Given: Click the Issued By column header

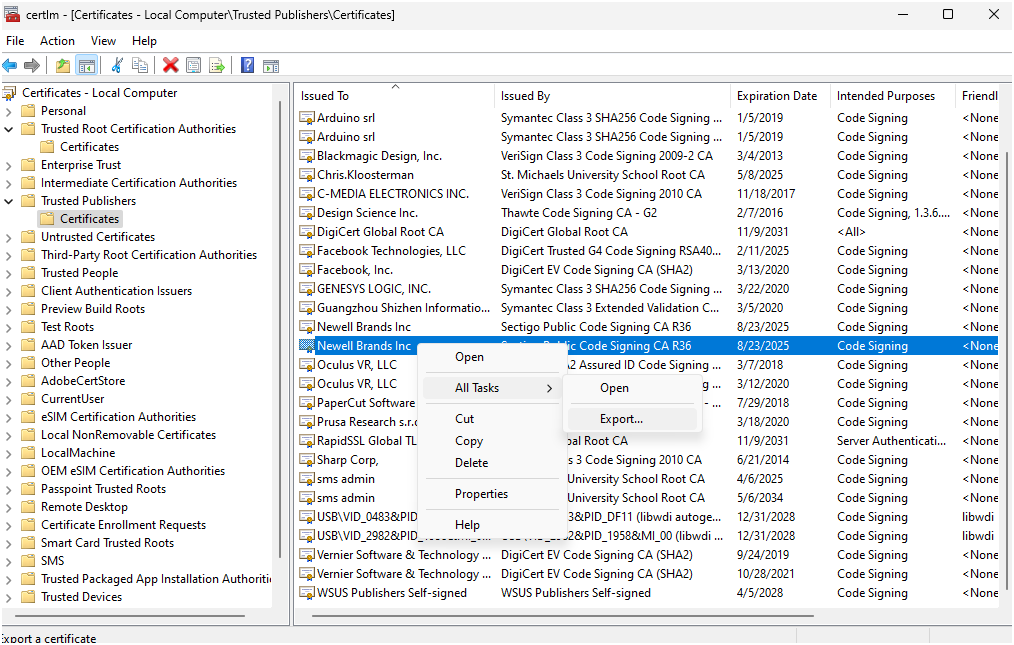Looking at the screenshot, I should [x=525, y=96].
